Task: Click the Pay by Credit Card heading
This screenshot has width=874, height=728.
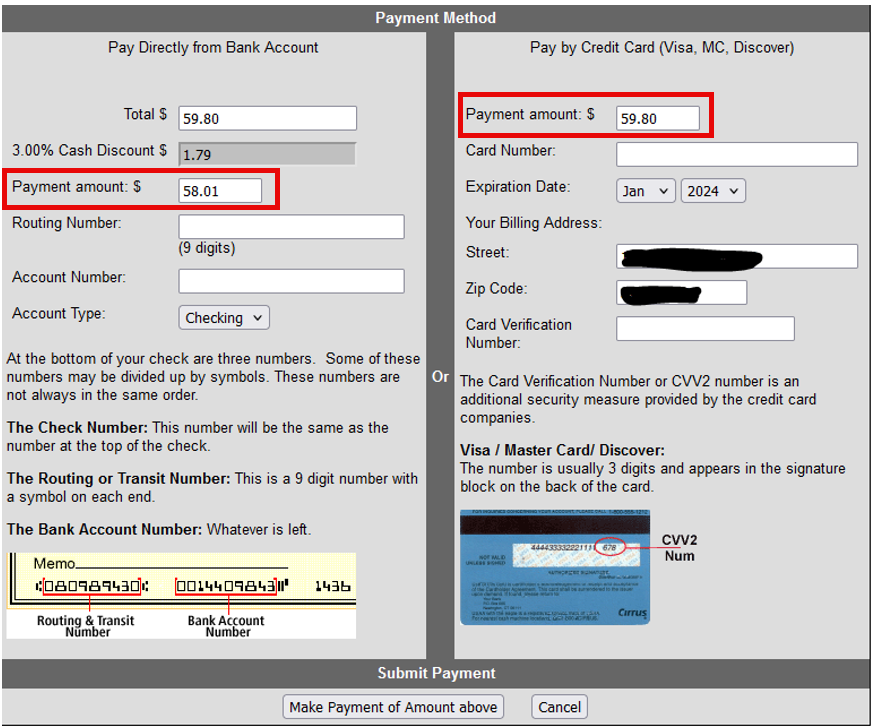Action: [661, 47]
